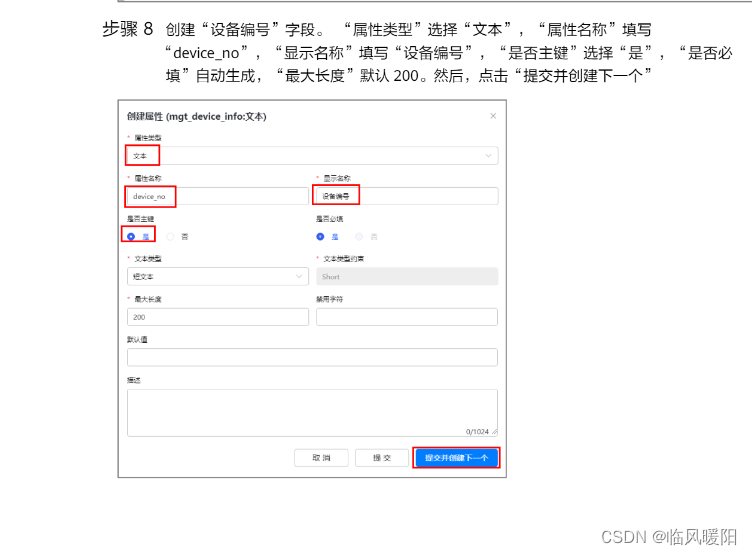
Task: Open the 属性类型 dropdown showing 文本
Action: 312,155
